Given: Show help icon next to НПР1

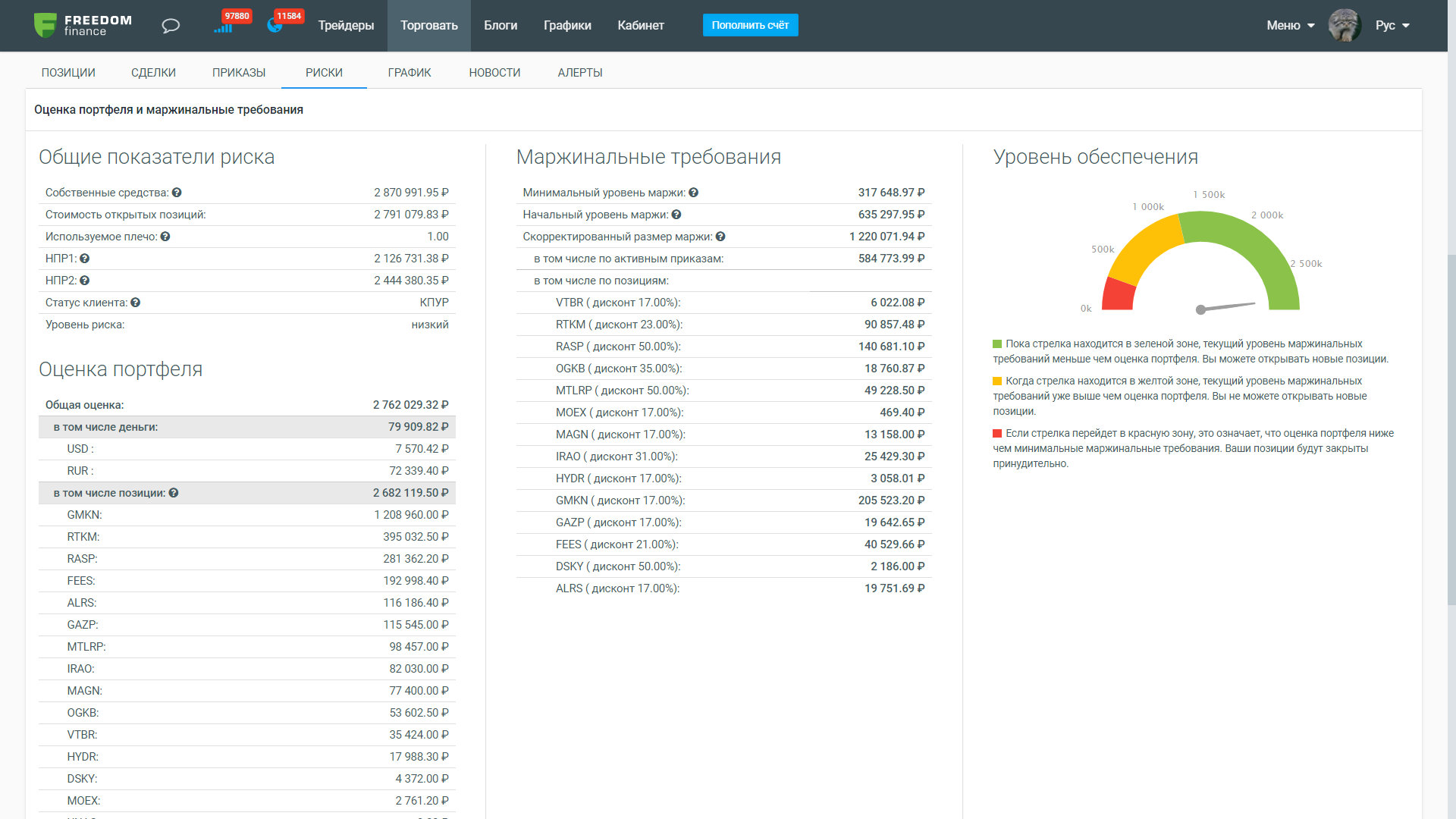Looking at the screenshot, I should (x=85, y=259).
